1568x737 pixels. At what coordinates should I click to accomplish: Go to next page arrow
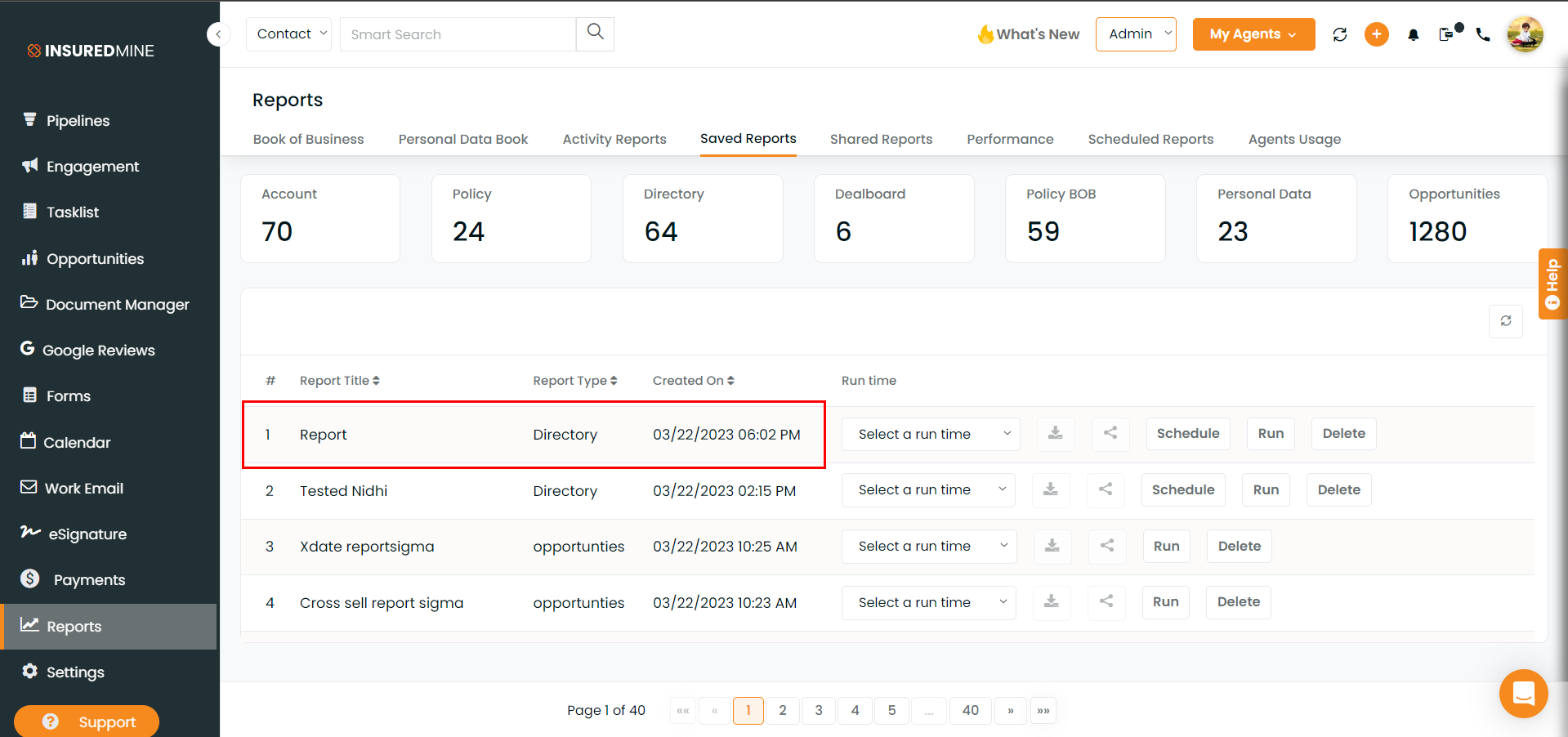(x=1011, y=711)
